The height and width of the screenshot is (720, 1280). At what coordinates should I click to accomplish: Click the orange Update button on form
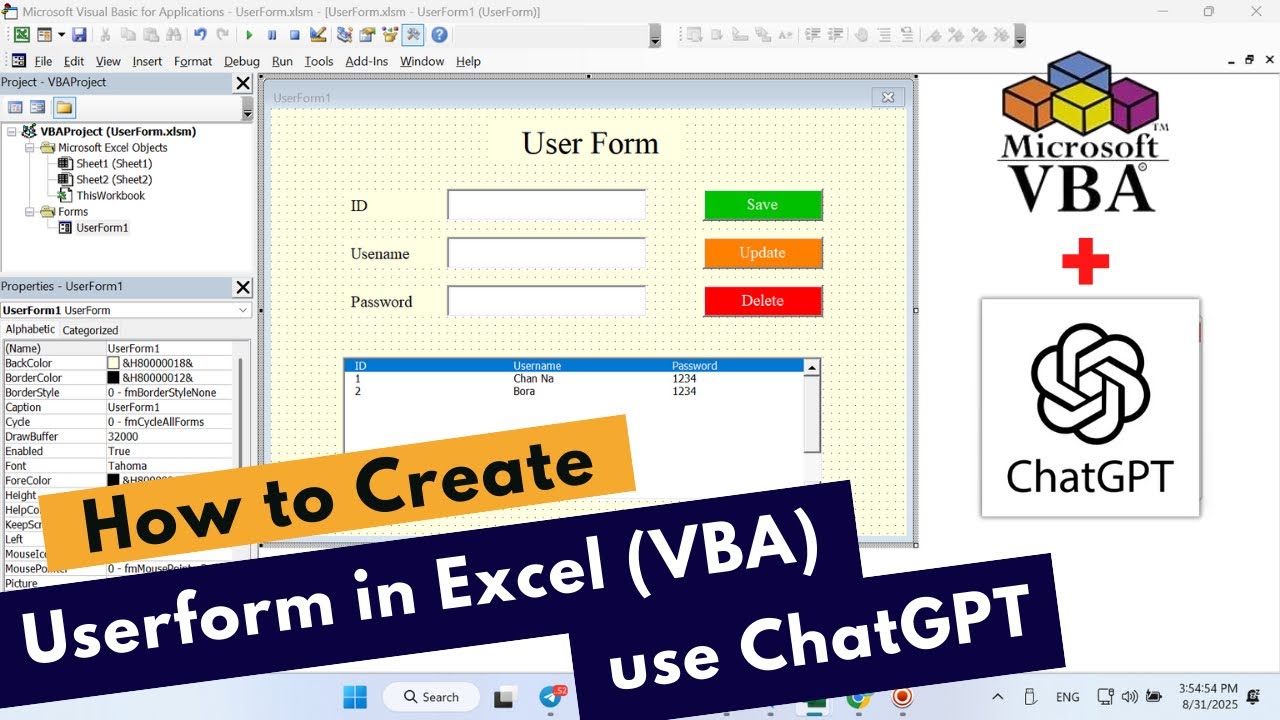[763, 253]
